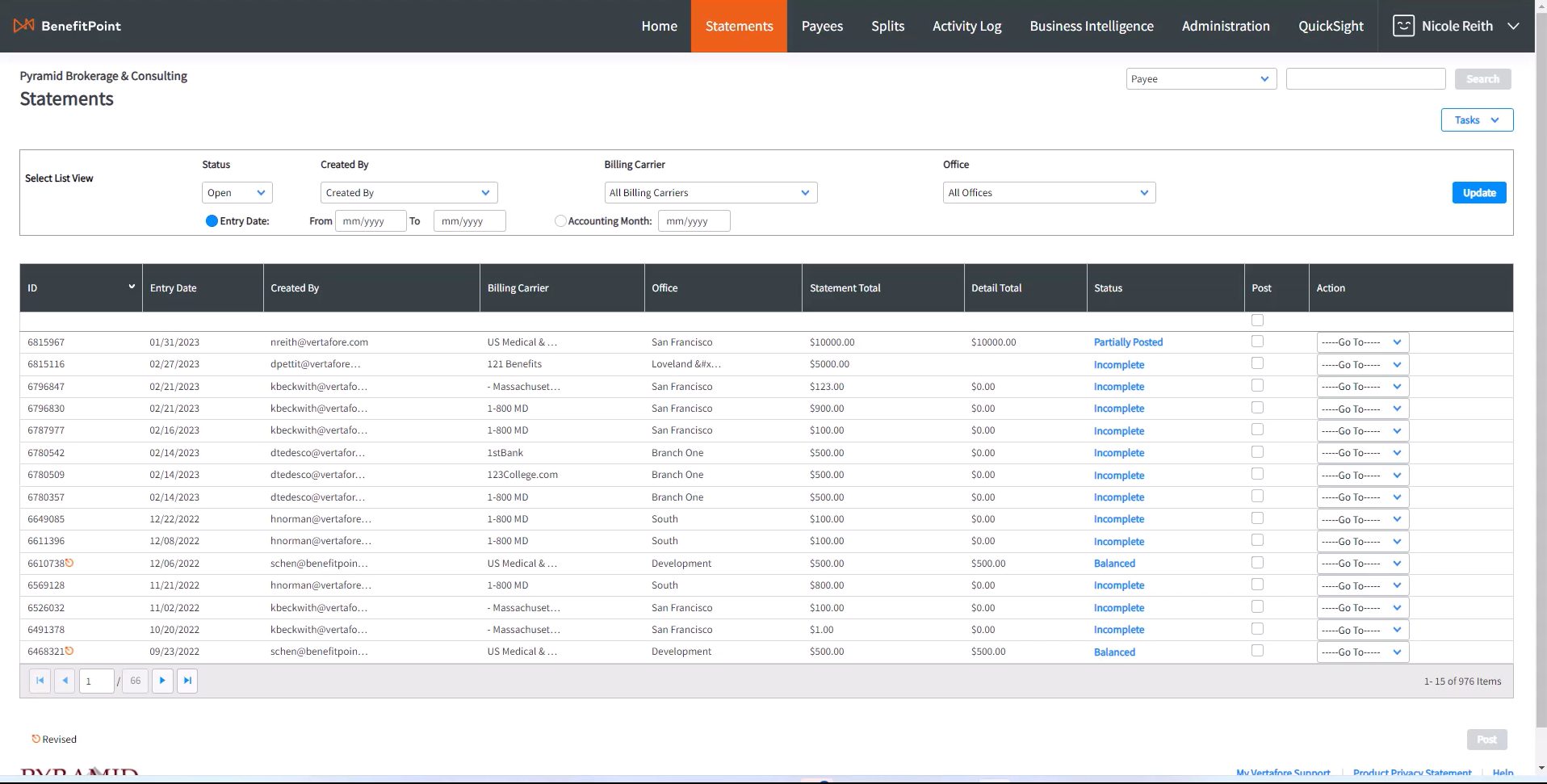This screenshot has width=1547, height=784.
Task: Click the BenefitPoint logo icon
Action: click(24, 26)
